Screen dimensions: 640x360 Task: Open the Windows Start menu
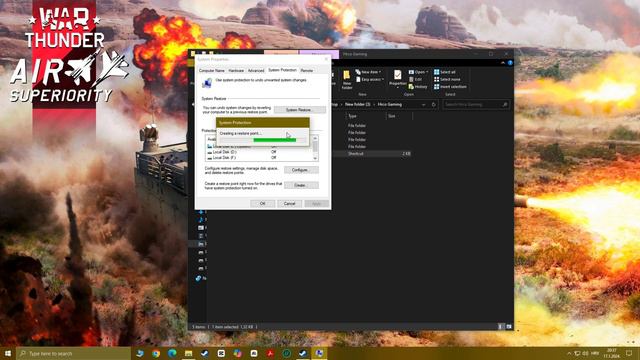pos(8,353)
